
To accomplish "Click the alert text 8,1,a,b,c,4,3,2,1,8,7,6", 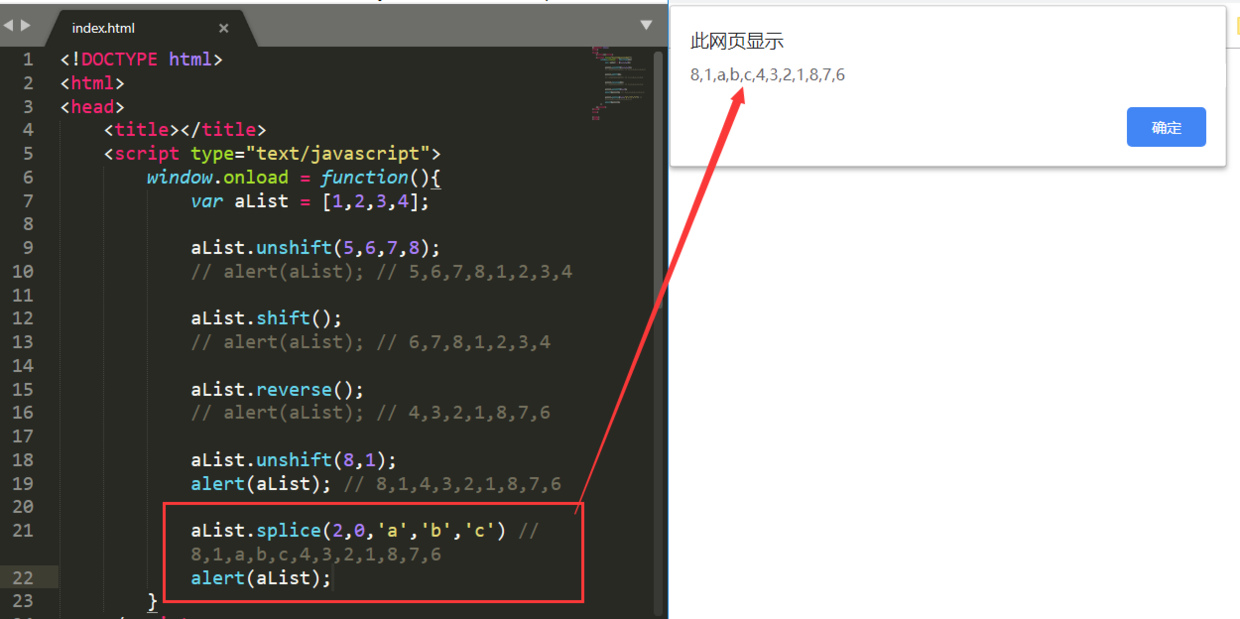I will (x=768, y=74).
